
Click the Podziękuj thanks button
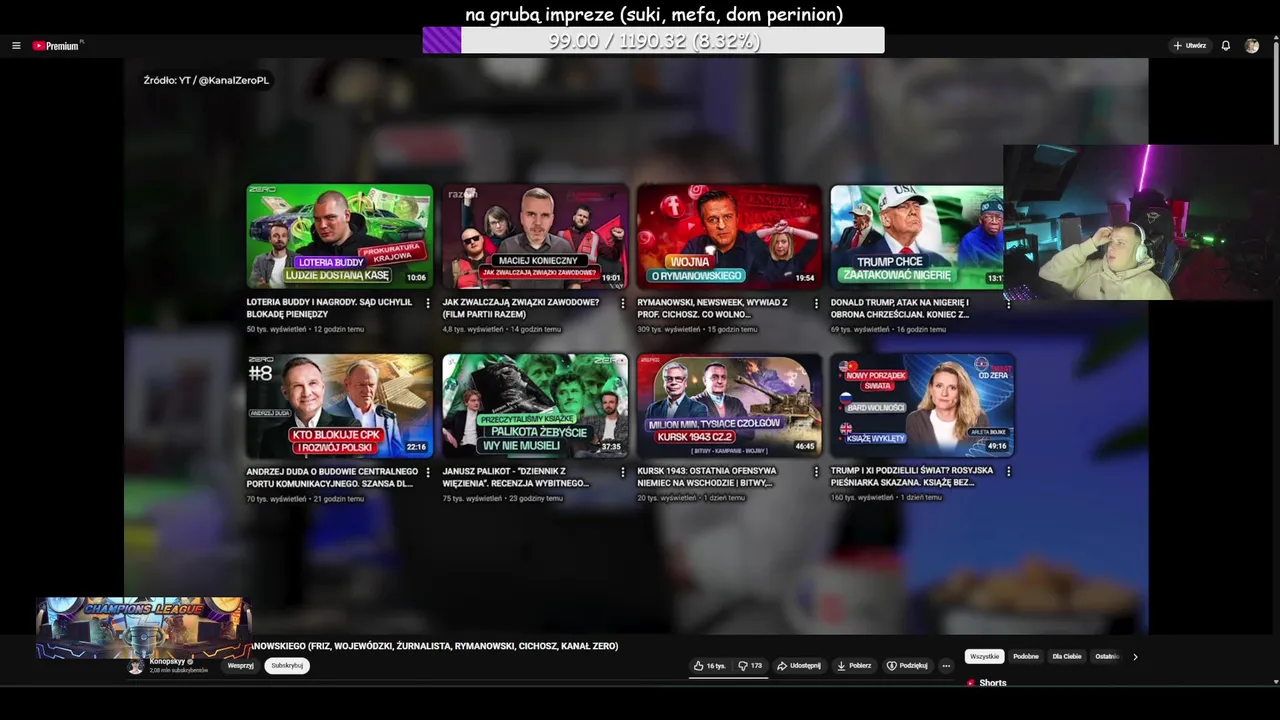pyautogui.click(x=907, y=666)
